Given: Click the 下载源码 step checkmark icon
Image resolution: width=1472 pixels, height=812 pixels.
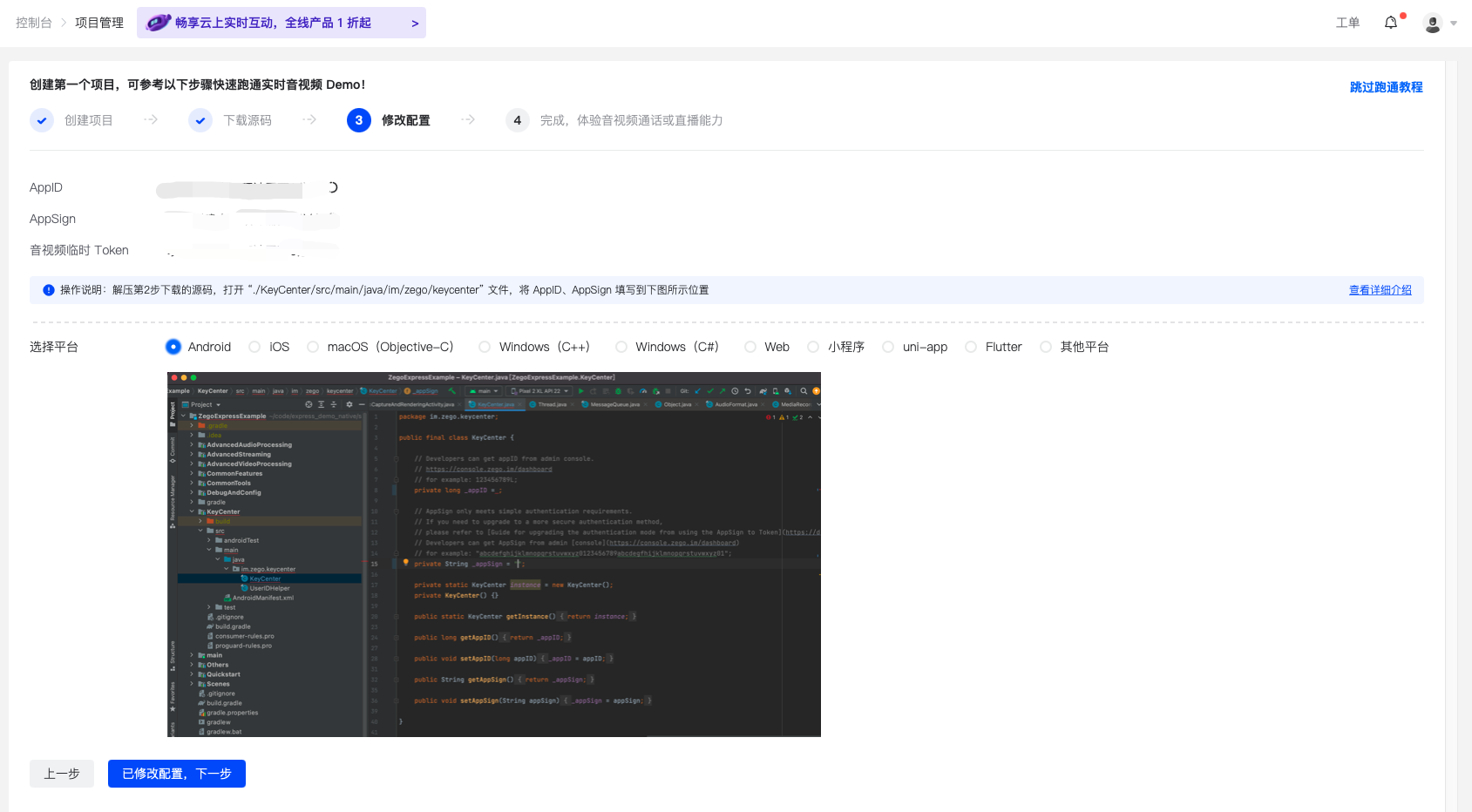Looking at the screenshot, I should point(200,120).
